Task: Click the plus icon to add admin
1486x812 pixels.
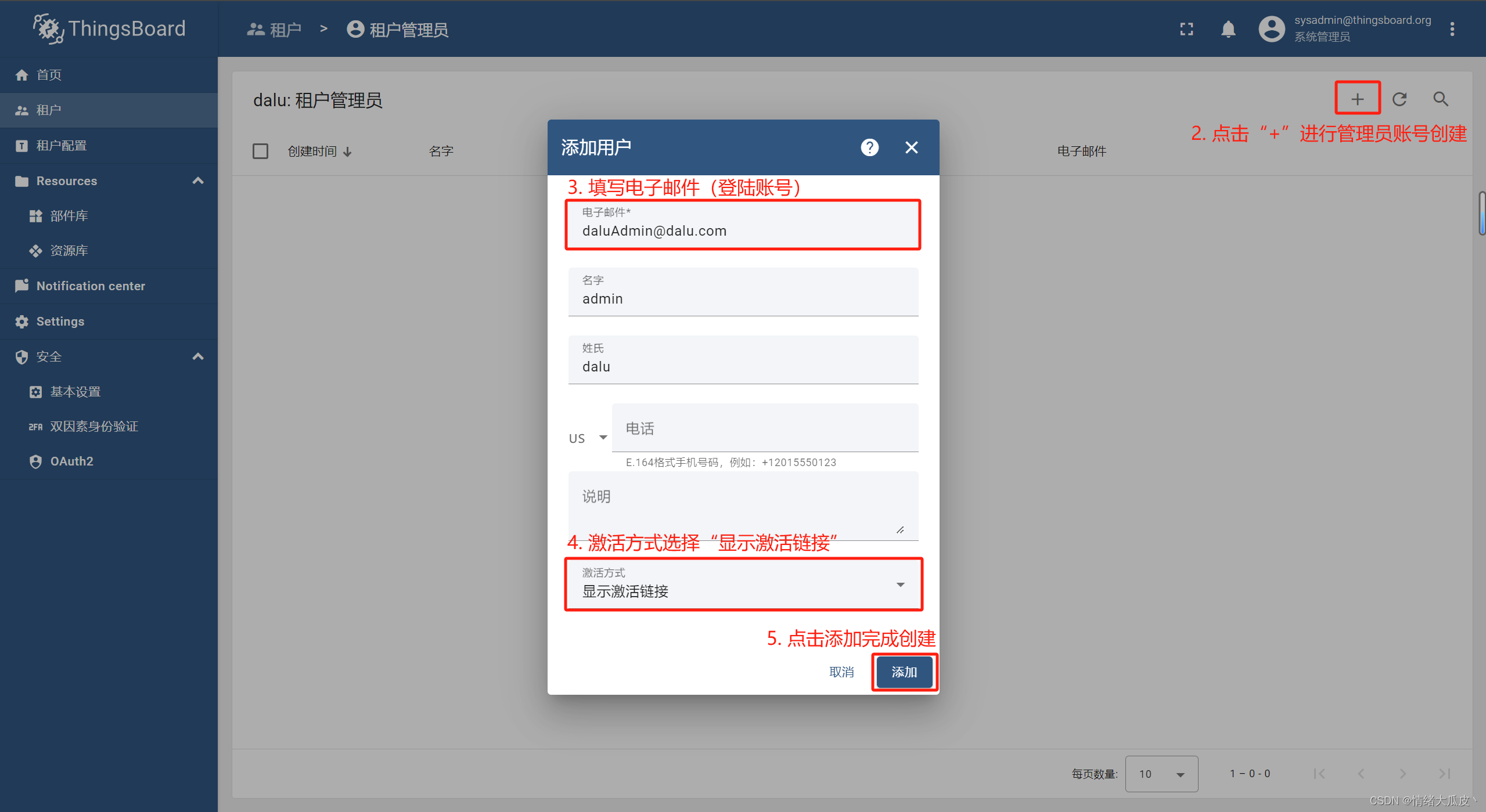Action: [1358, 99]
